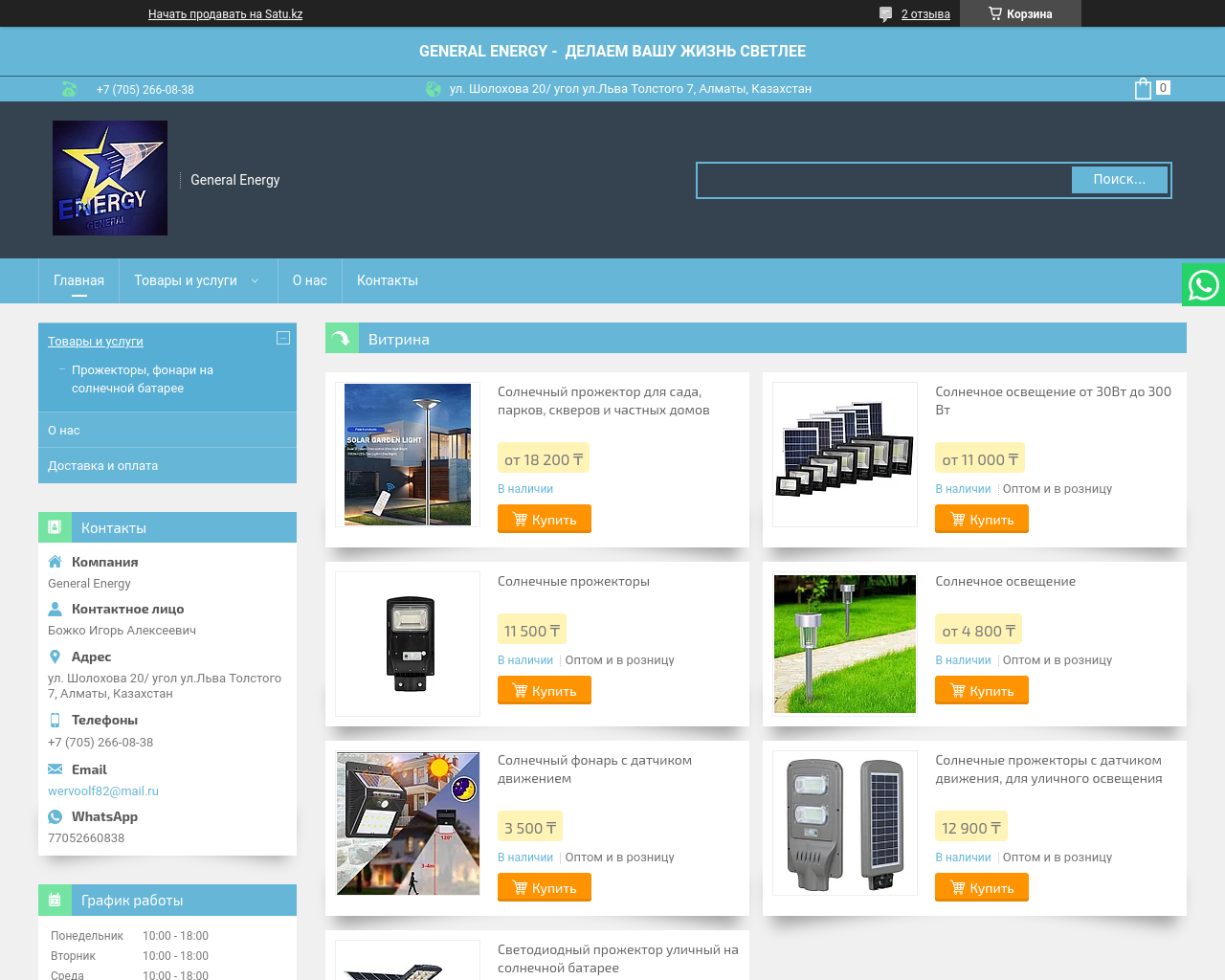Click the Телефоны mobile icon

click(56, 720)
